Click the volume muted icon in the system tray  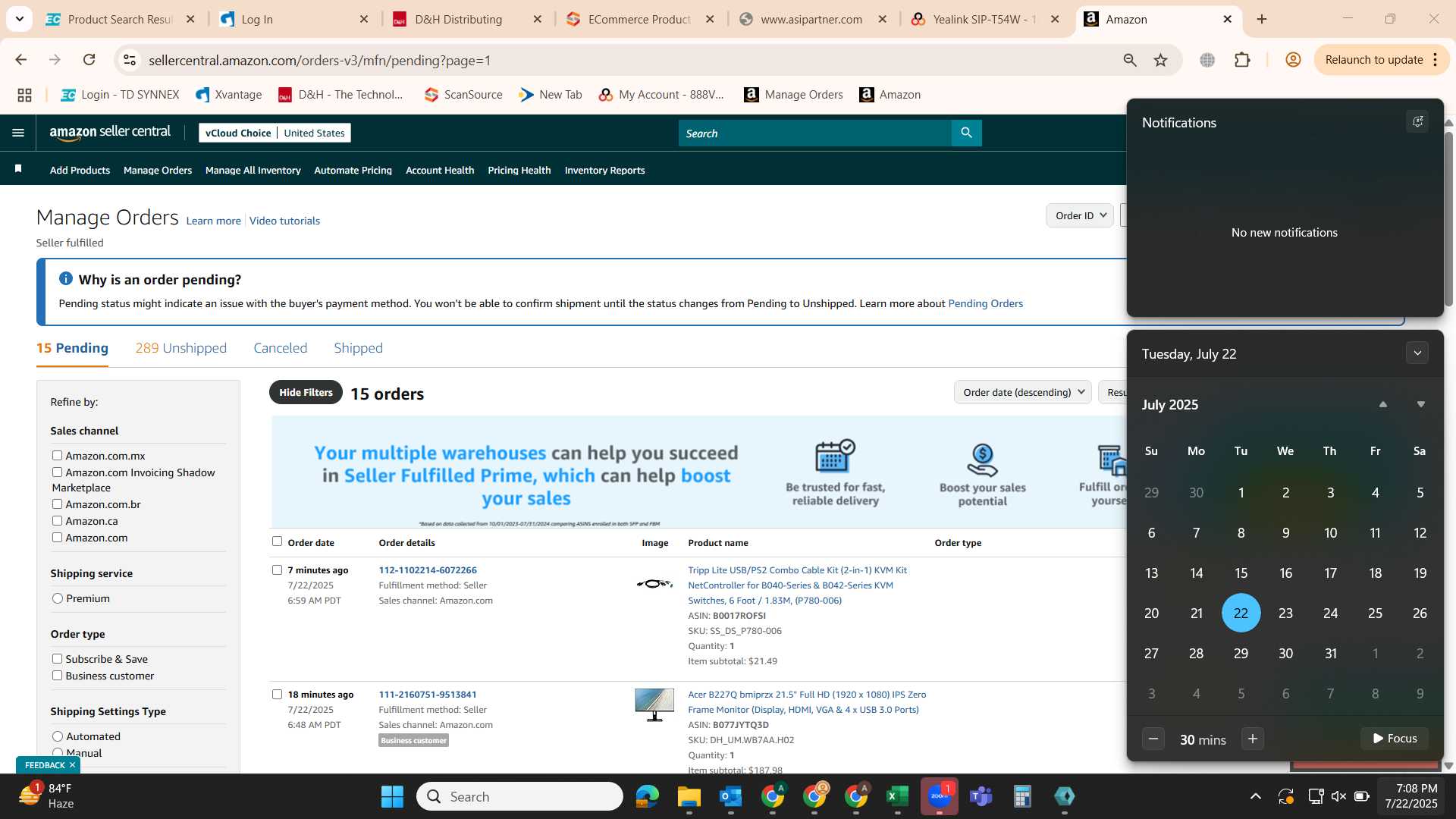point(1338,796)
